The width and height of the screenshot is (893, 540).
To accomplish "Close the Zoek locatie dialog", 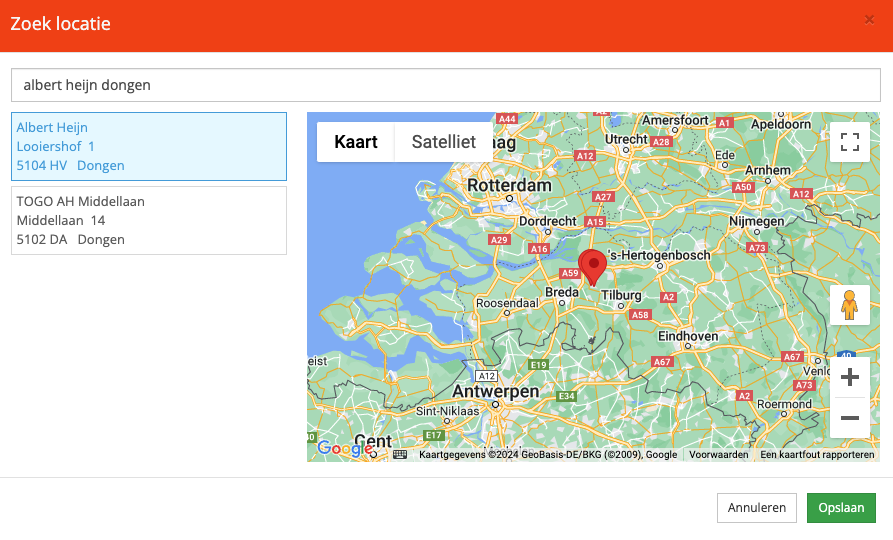I will (x=869, y=20).
